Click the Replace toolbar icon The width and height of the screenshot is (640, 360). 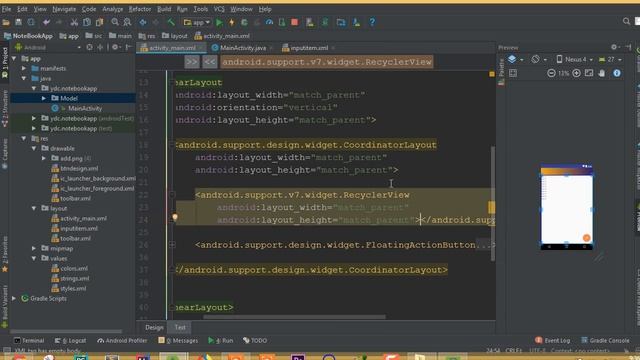tap(127, 22)
